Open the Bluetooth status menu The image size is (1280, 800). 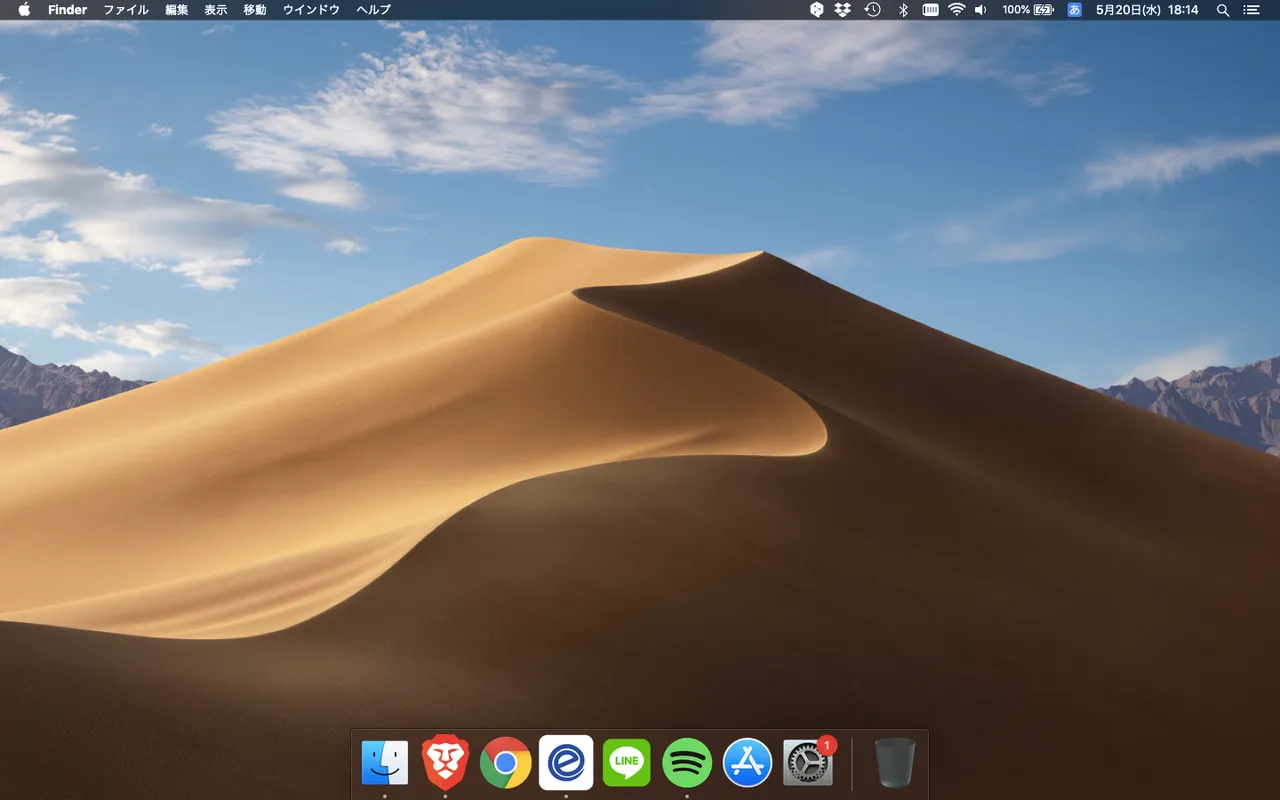point(903,9)
